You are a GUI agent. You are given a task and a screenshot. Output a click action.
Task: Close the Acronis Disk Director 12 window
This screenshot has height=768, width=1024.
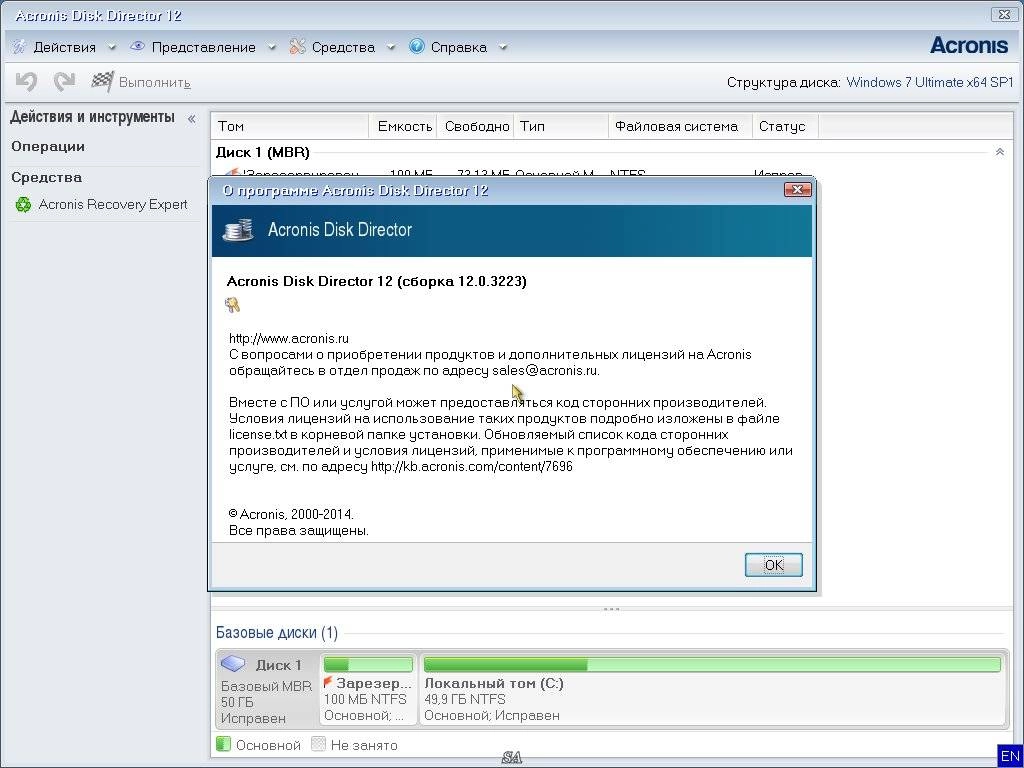(1004, 14)
